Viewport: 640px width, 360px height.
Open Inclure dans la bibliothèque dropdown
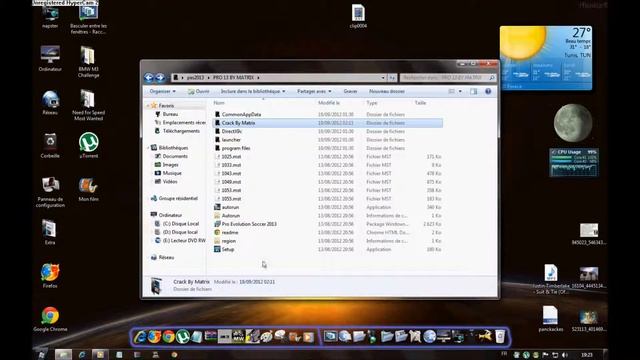coord(253,91)
